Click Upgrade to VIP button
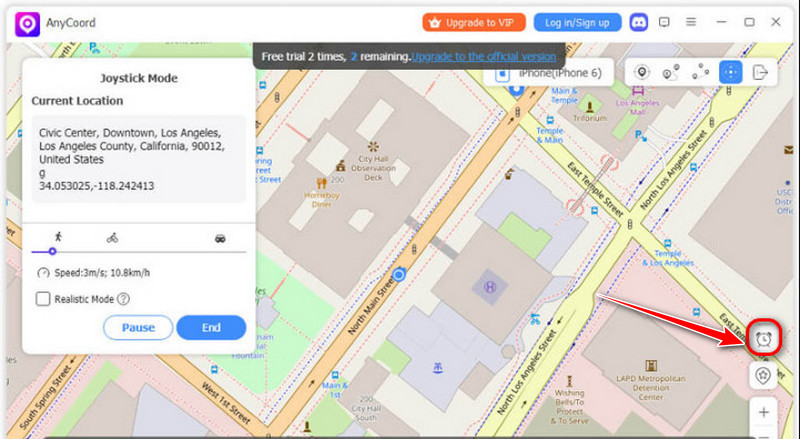The width and height of the screenshot is (800, 439). pyautogui.click(x=473, y=22)
